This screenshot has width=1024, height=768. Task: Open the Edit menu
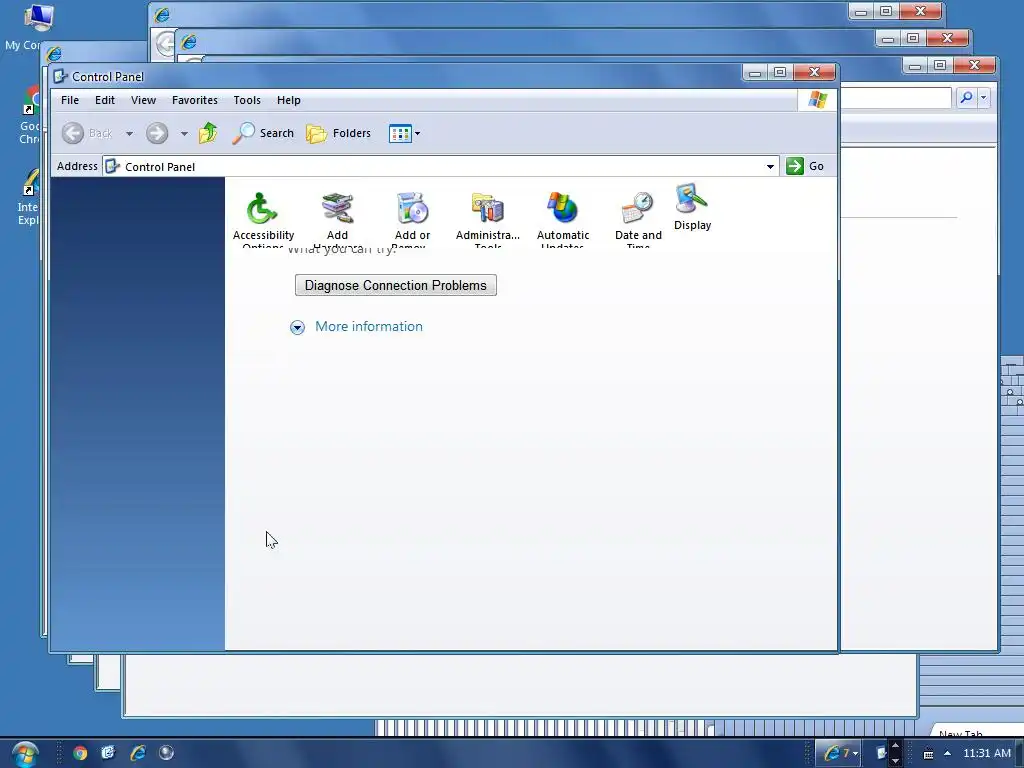104,100
